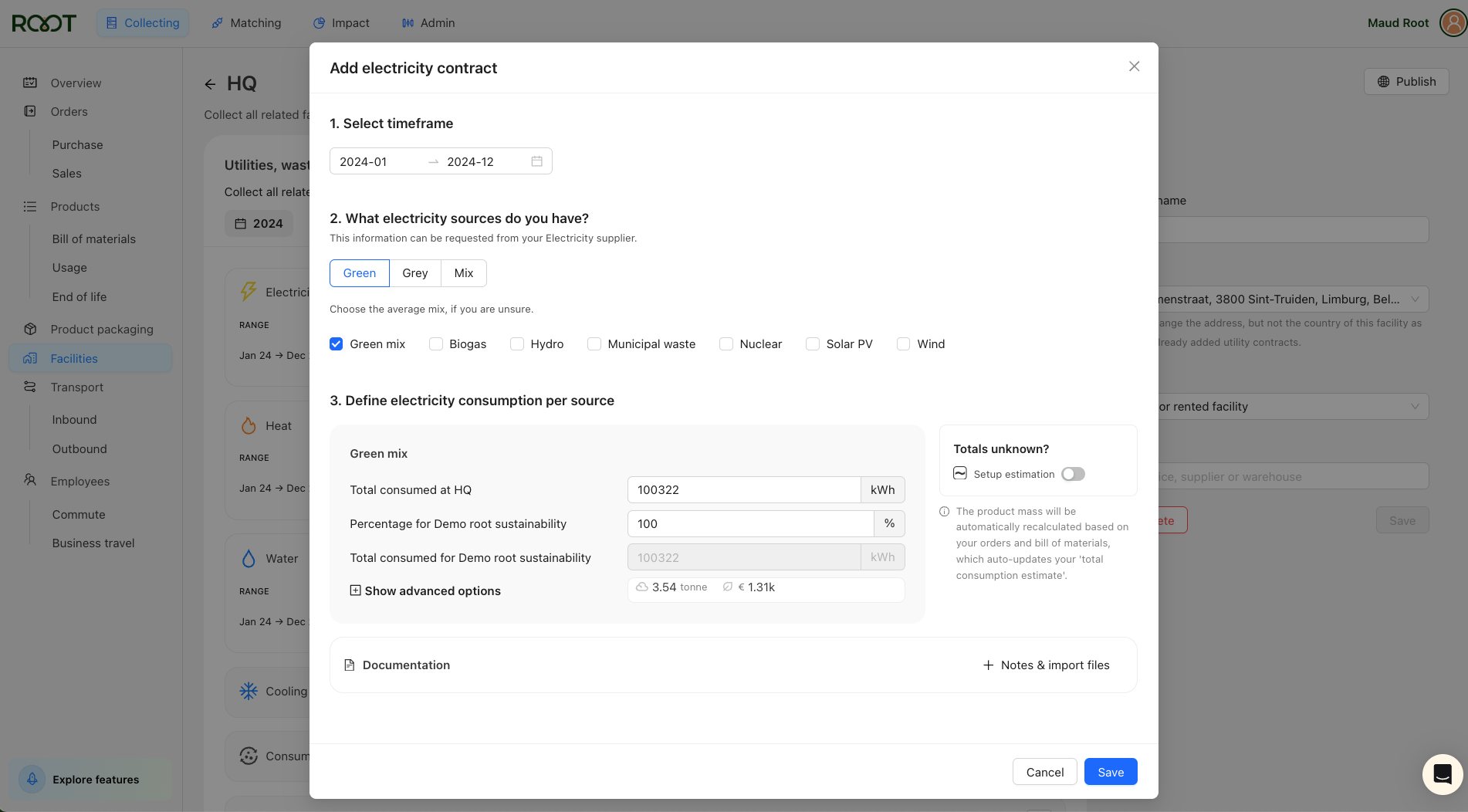Toggle the Setup estimation switch
The width and height of the screenshot is (1468, 812).
pyautogui.click(x=1073, y=474)
